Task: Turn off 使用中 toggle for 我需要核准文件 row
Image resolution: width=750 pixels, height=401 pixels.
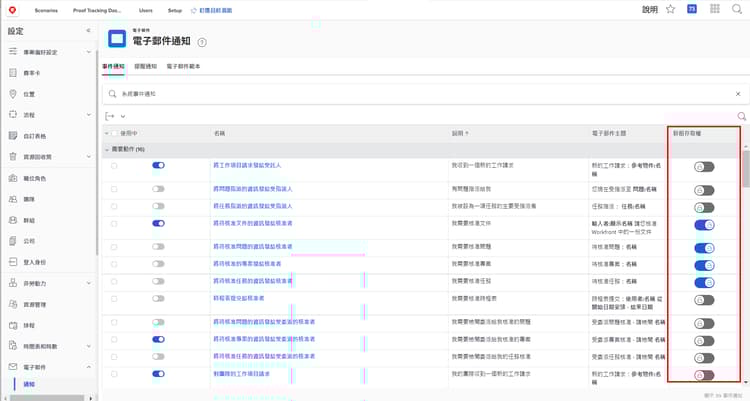Action: click(158, 223)
